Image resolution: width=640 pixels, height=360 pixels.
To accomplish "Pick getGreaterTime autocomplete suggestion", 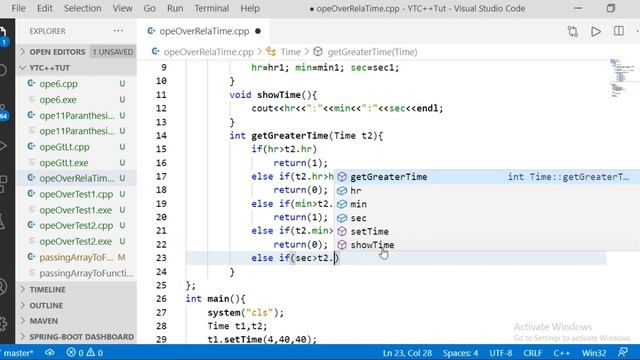I will 487,177.
